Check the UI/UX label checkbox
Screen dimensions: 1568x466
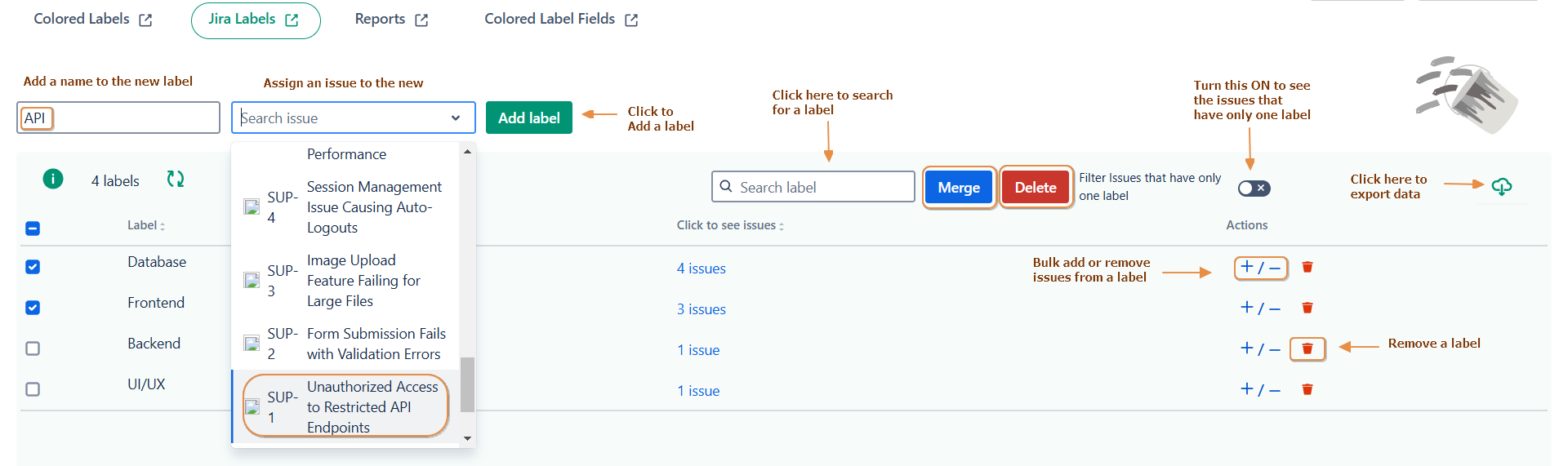[33, 389]
